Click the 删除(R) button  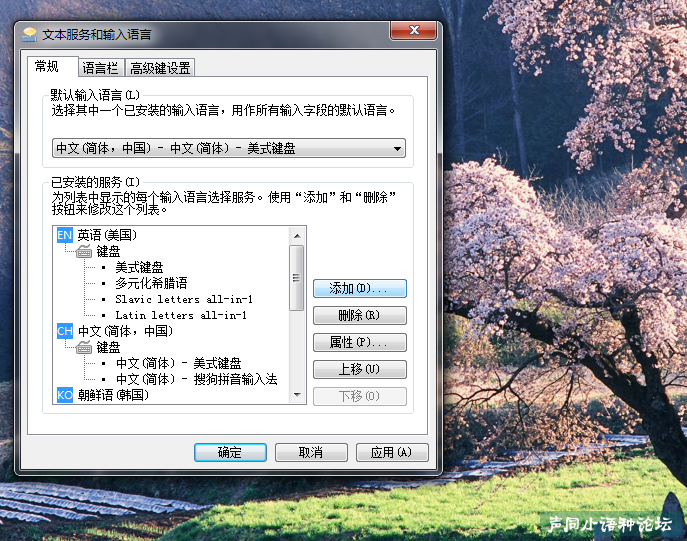point(360,315)
